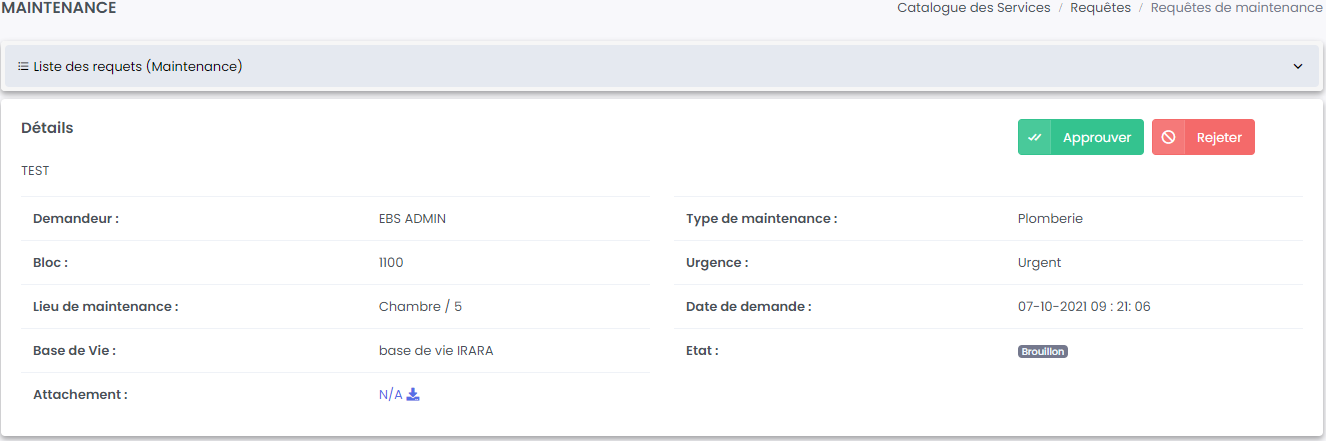This screenshot has width=1326, height=441.
Task: Click the Urgent urgency value
Action: coord(1039,263)
